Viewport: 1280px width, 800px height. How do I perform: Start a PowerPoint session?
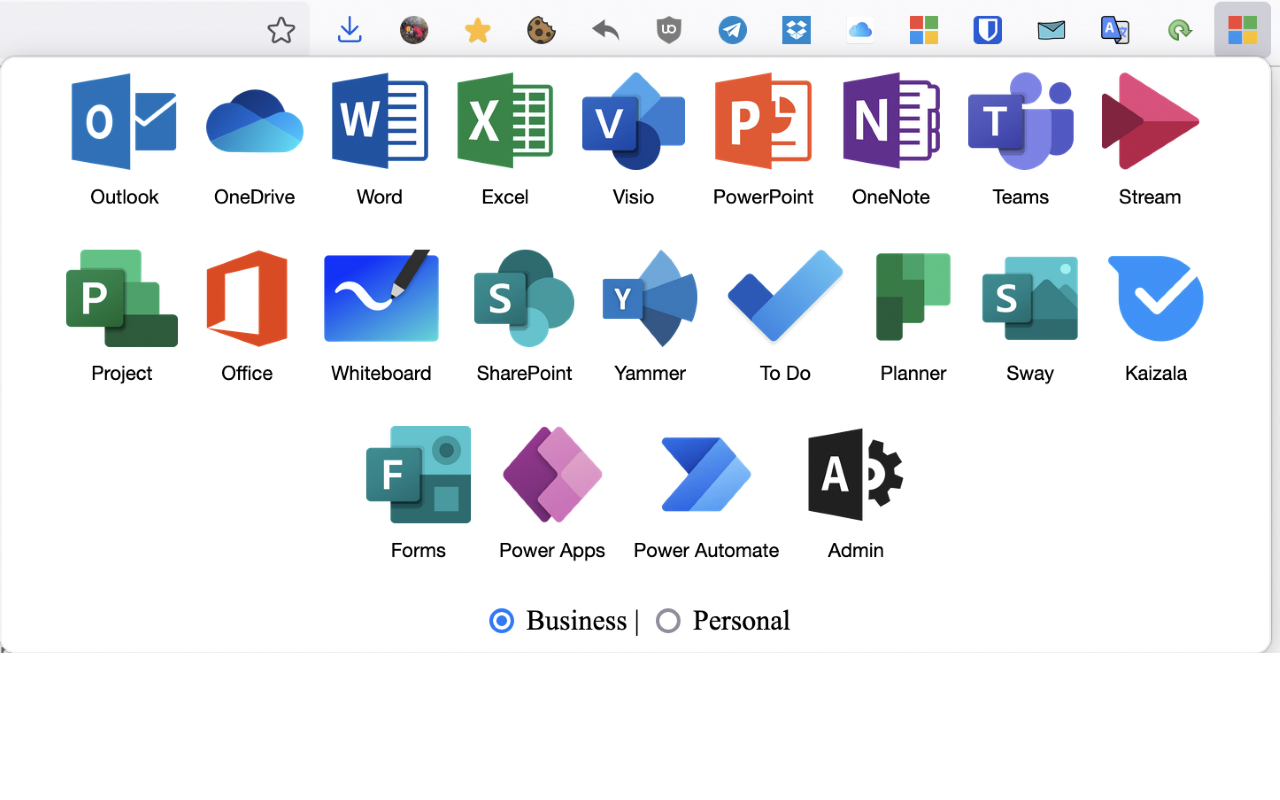pos(763,120)
